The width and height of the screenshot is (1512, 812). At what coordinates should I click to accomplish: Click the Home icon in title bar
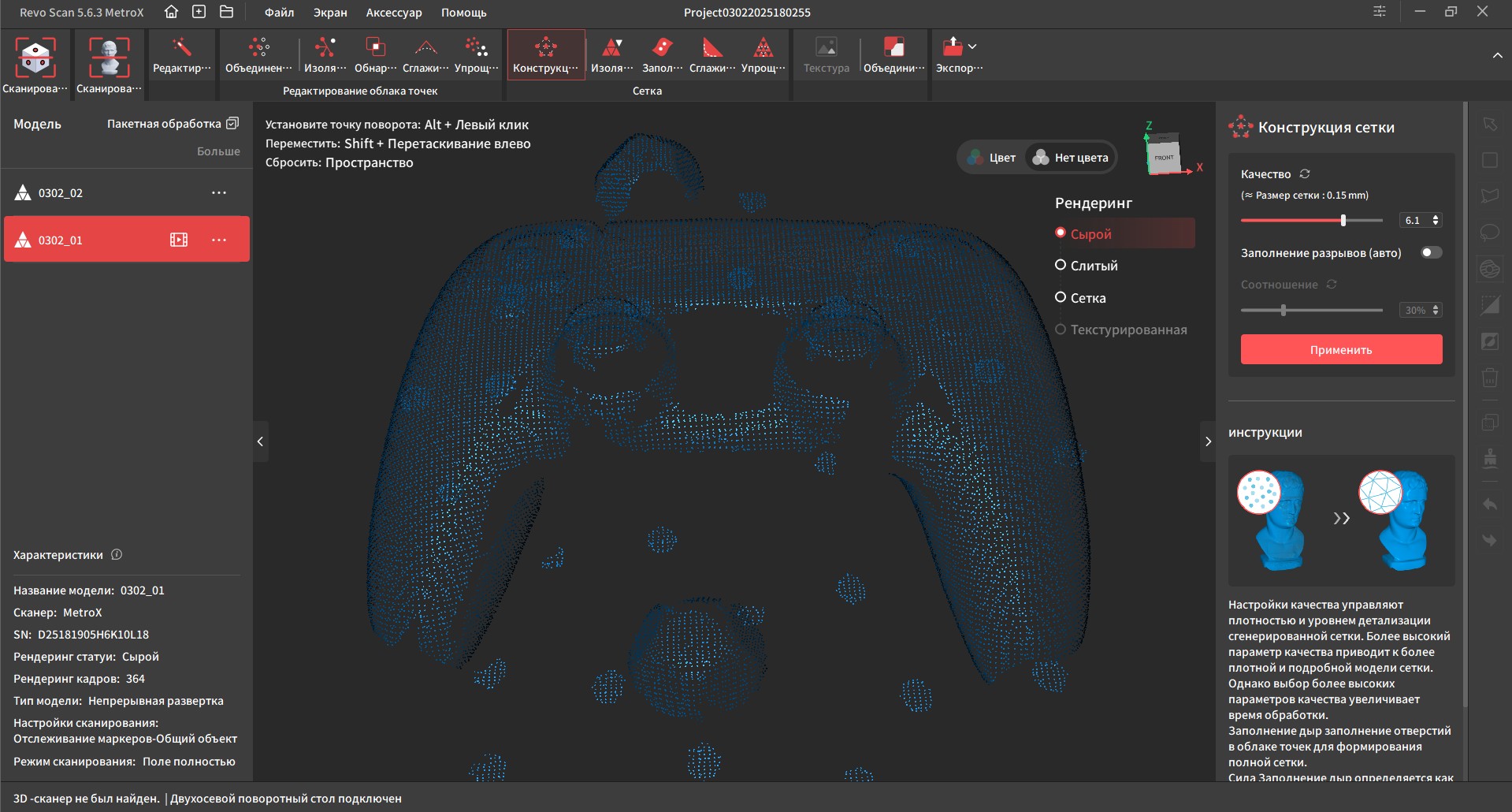[171, 12]
